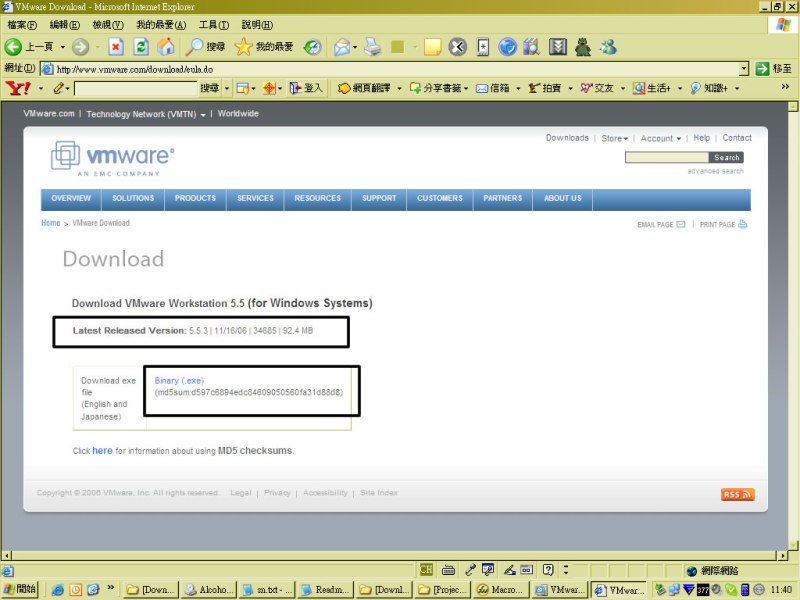Open the 檔案(F) File menu

[22, 24]
